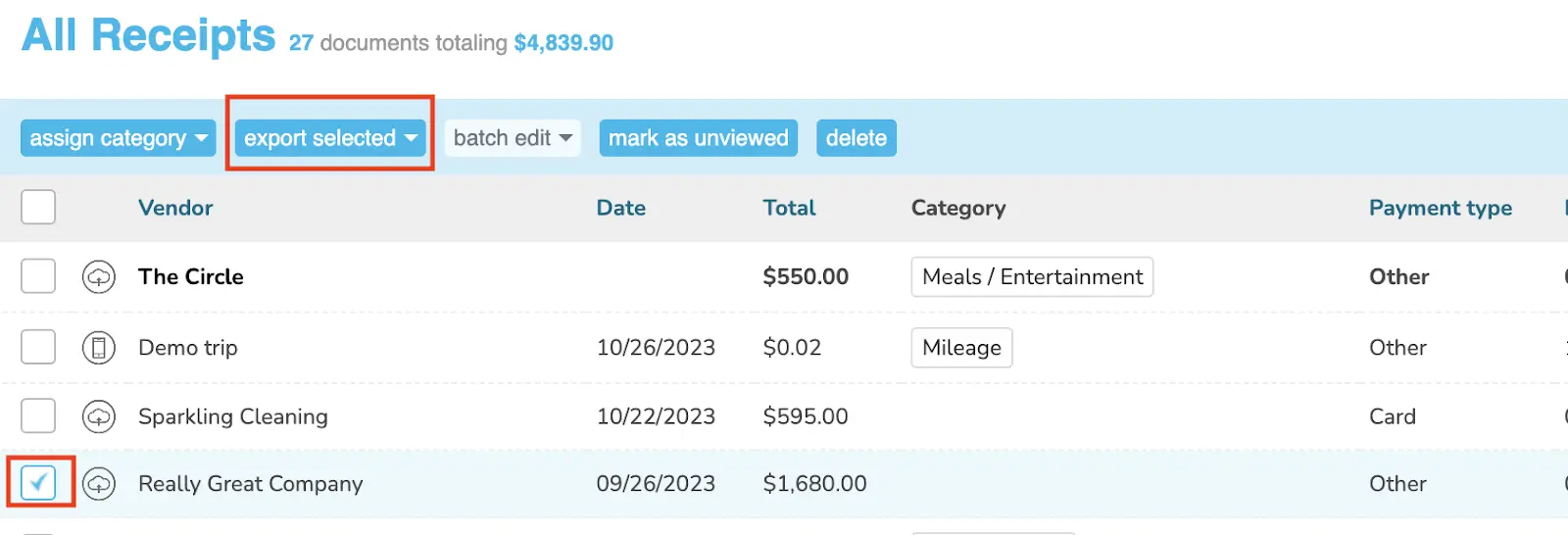Select the Demo trip row checkbox
This screenshot has width=1568, height=535.
(38, 347)
